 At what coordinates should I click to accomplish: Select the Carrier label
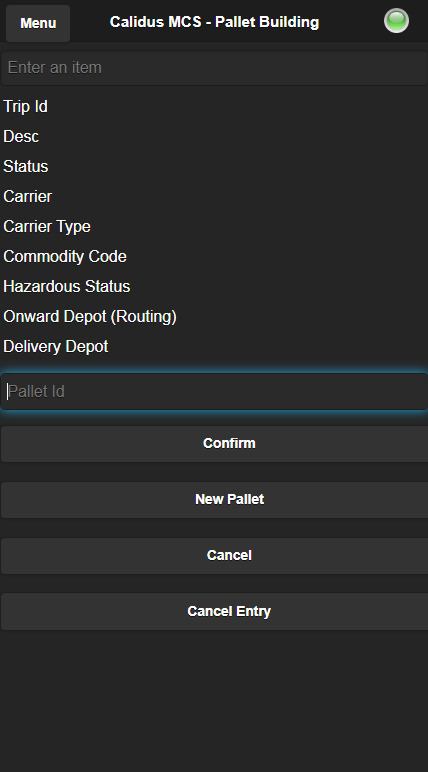[x=28, y=196]
